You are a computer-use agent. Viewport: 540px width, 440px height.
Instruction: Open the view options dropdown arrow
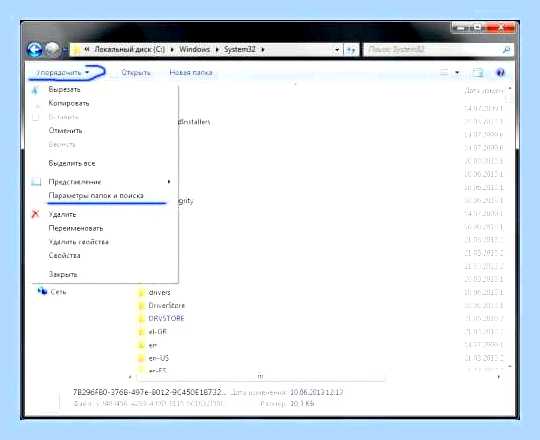tap(457, 72)
